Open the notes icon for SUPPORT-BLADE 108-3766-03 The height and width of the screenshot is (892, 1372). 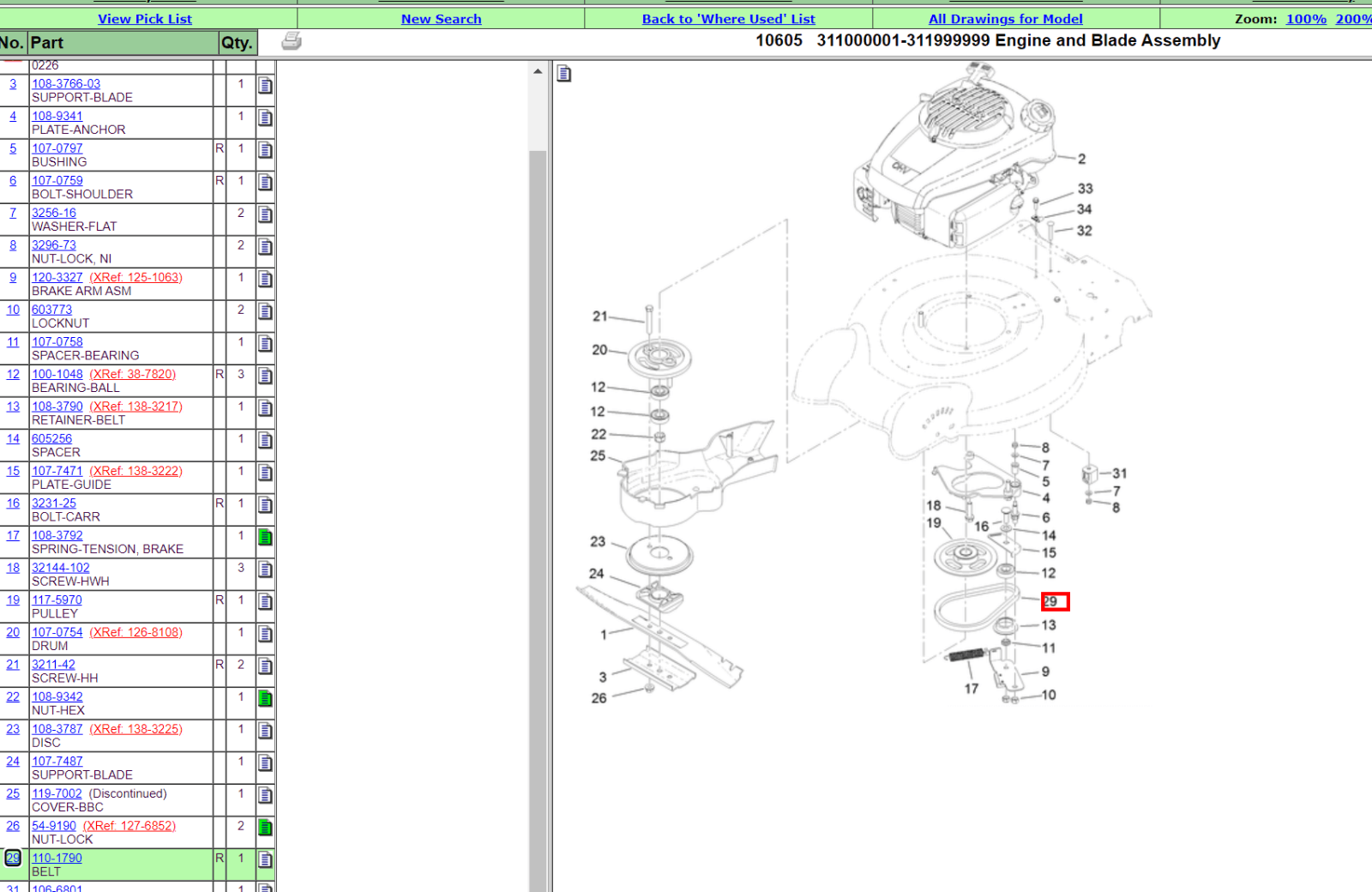pos(265,87)
